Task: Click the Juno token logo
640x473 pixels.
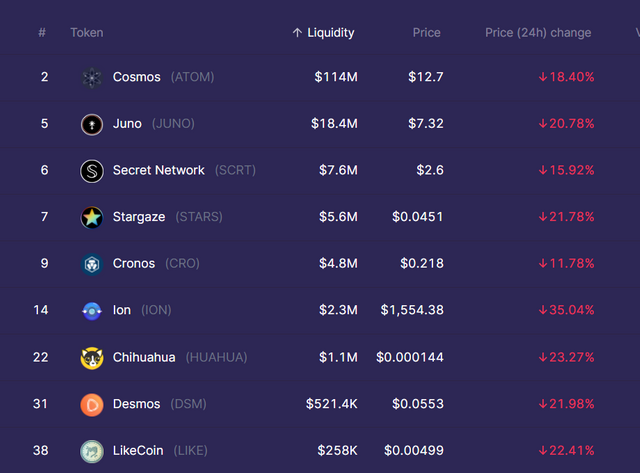Action: 92,124
